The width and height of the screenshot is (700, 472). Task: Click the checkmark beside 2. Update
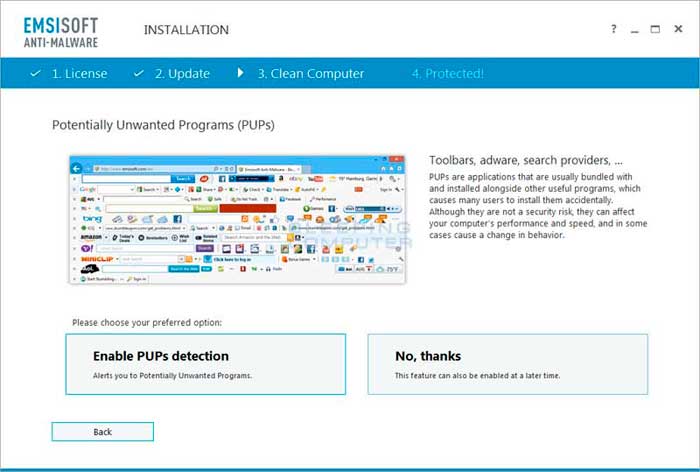139,73
